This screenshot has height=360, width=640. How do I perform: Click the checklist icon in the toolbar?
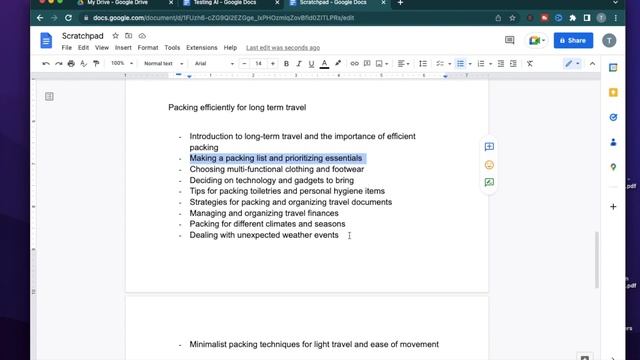point(440,64)
